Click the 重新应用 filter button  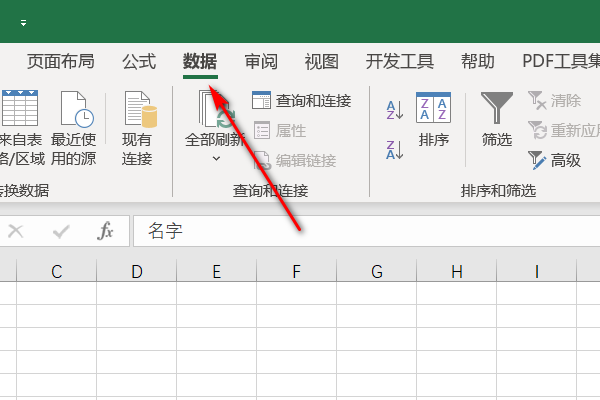point(564,131)
